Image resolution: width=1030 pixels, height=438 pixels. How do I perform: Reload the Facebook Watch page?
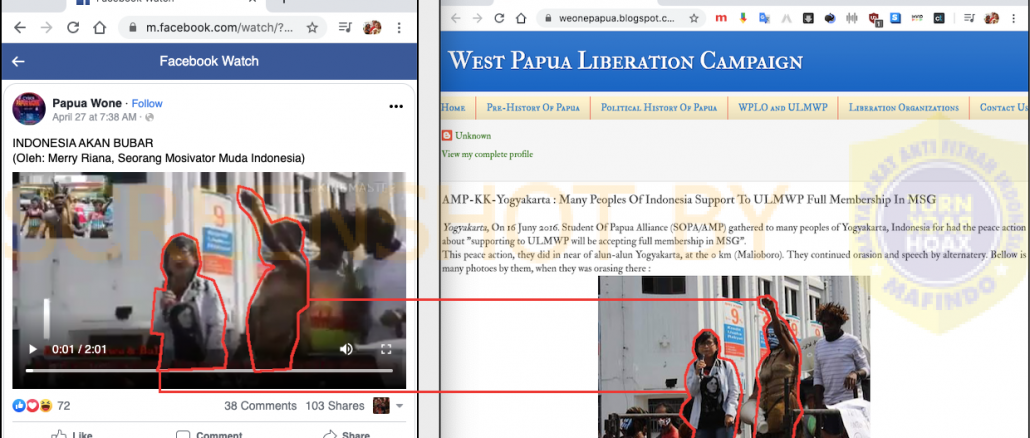click(73, 28)
